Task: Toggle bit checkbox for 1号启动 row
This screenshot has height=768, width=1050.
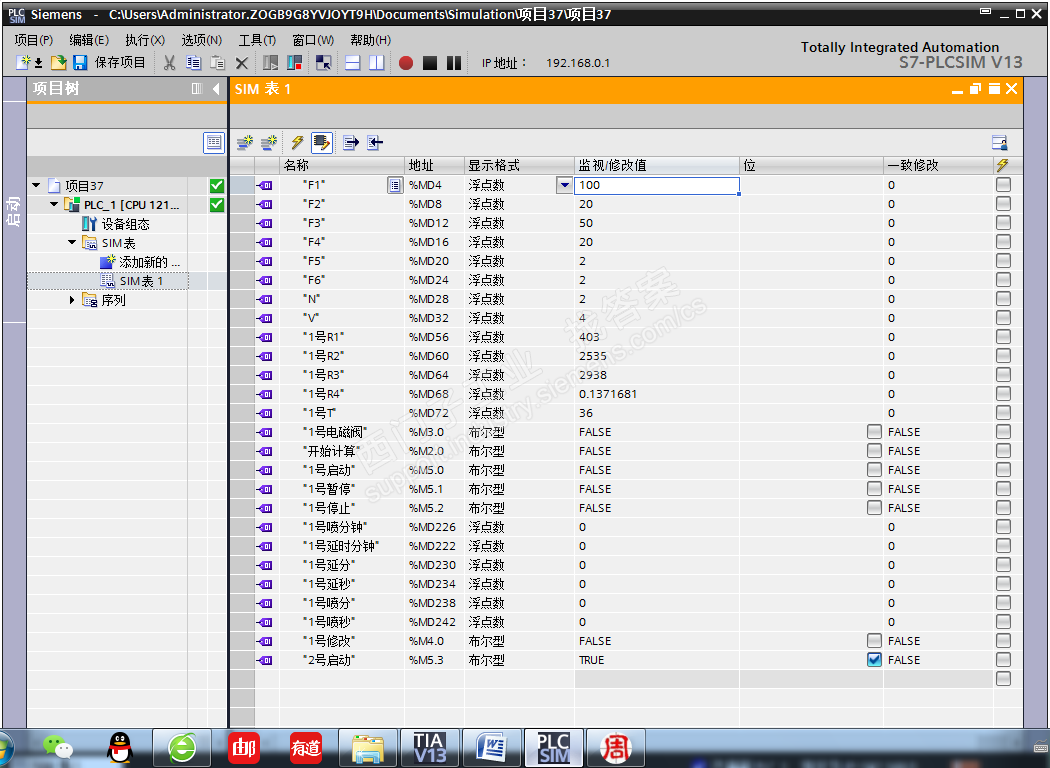Action: click(874, 470)
